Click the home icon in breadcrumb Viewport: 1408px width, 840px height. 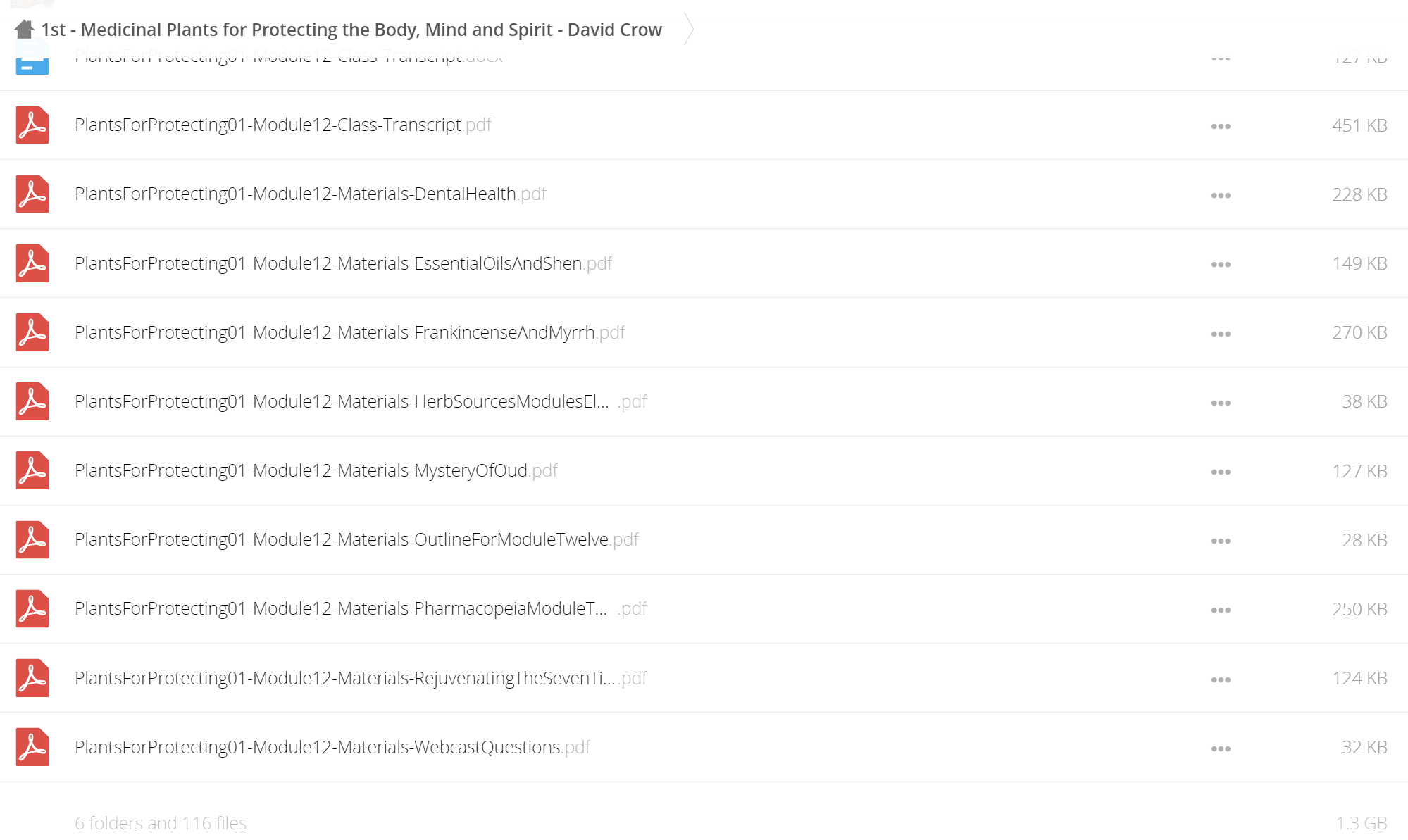pos(25,30)
